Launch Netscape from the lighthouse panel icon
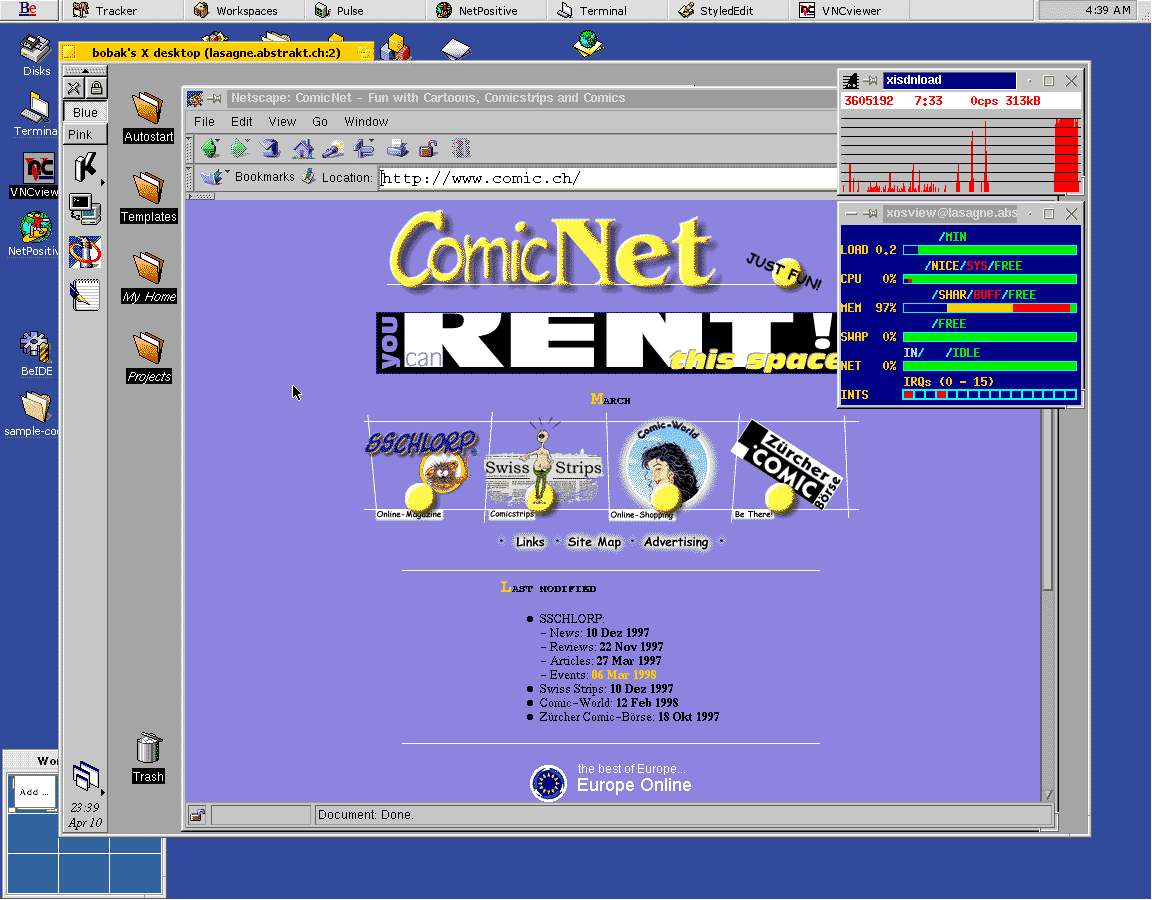This screenshot has height=900, width=1152. tap(85, 251)
